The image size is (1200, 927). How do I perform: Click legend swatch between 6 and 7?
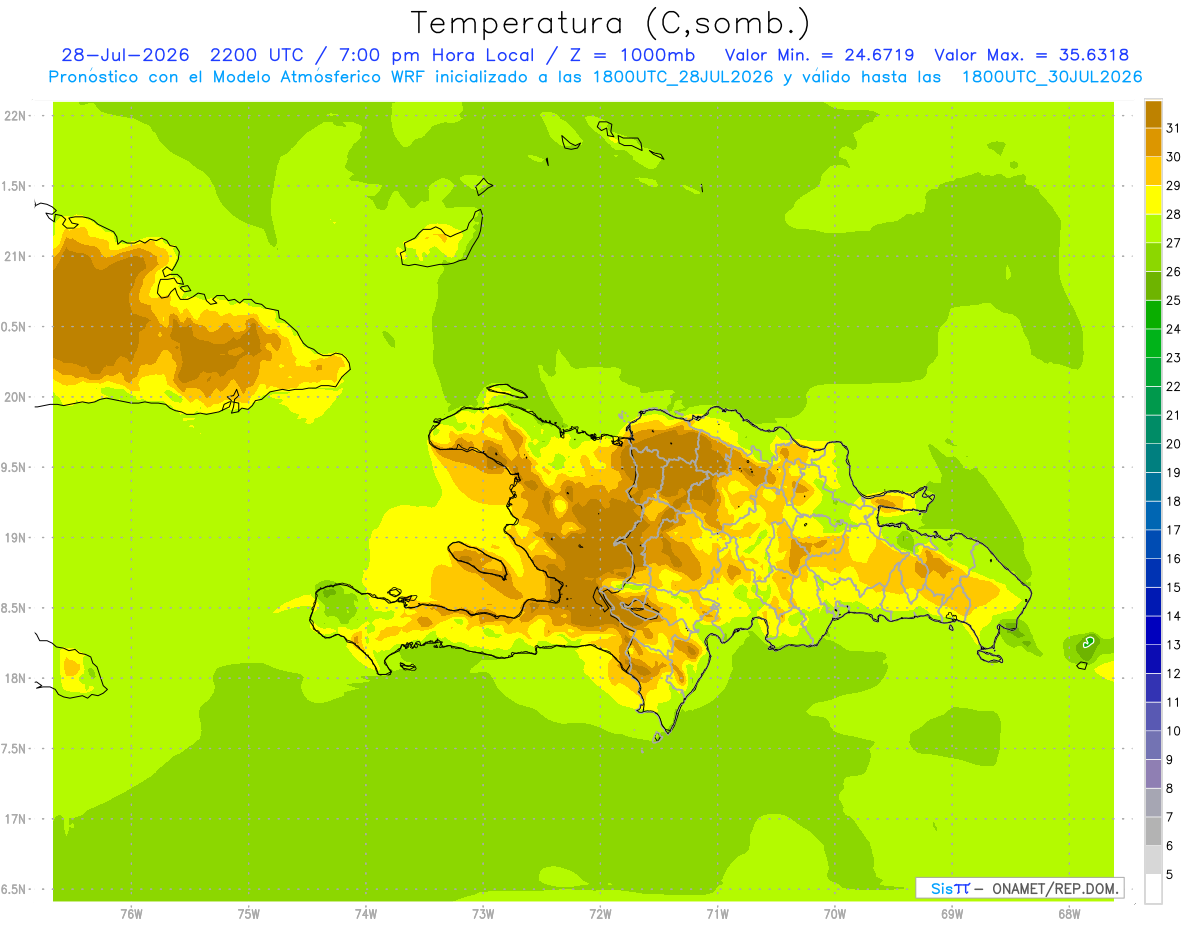[x=1153, y=831]
